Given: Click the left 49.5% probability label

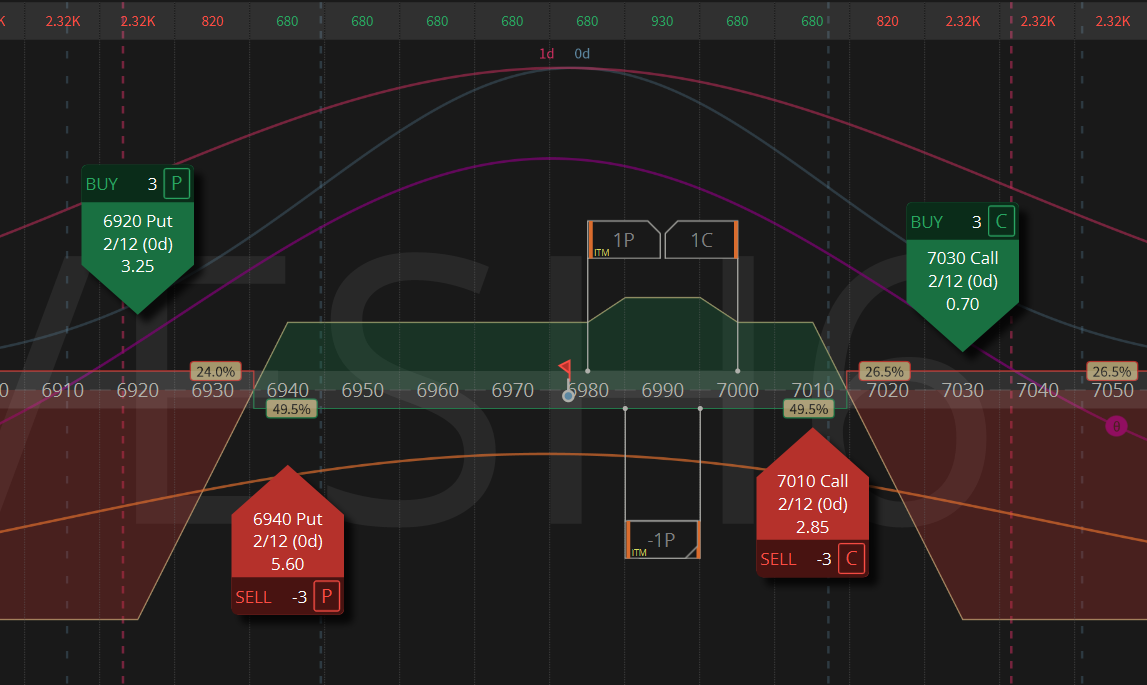Looking at the screenshot, I should 292,409.
